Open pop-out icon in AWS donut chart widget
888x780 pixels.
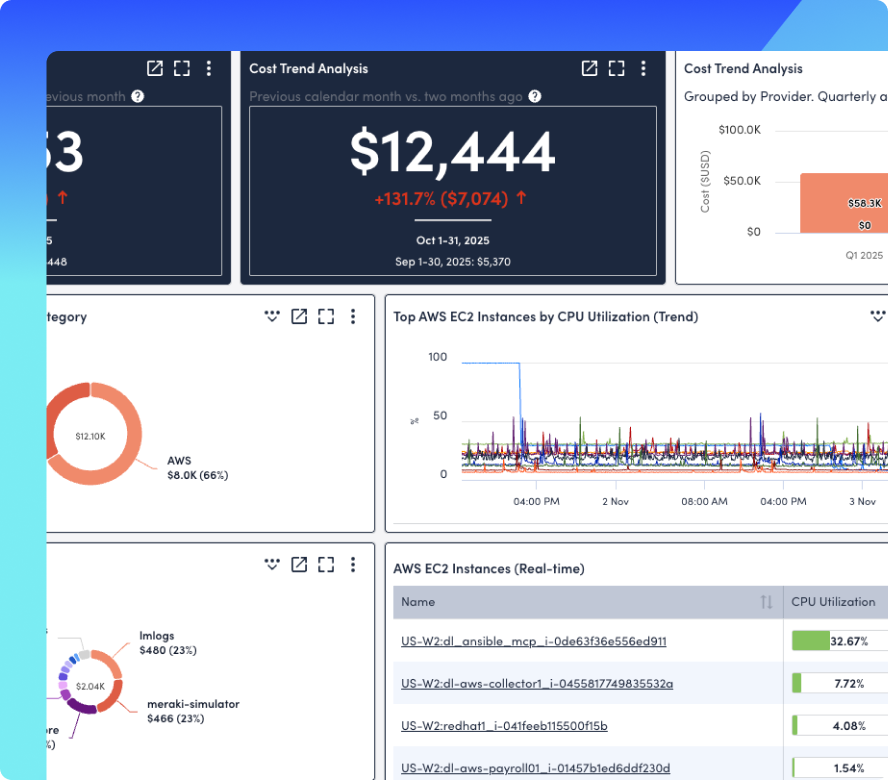coord(299,316)
